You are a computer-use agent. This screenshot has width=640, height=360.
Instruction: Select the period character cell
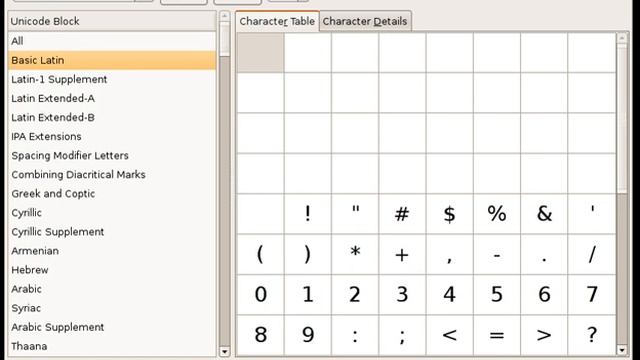tap(544, 254)
